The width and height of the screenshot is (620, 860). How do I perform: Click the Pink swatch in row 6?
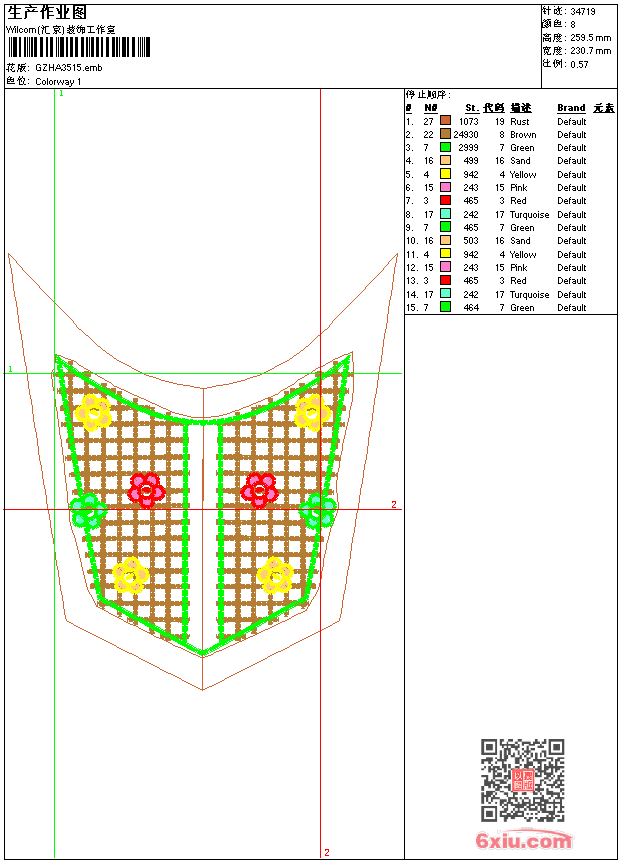tap(445, 188)
